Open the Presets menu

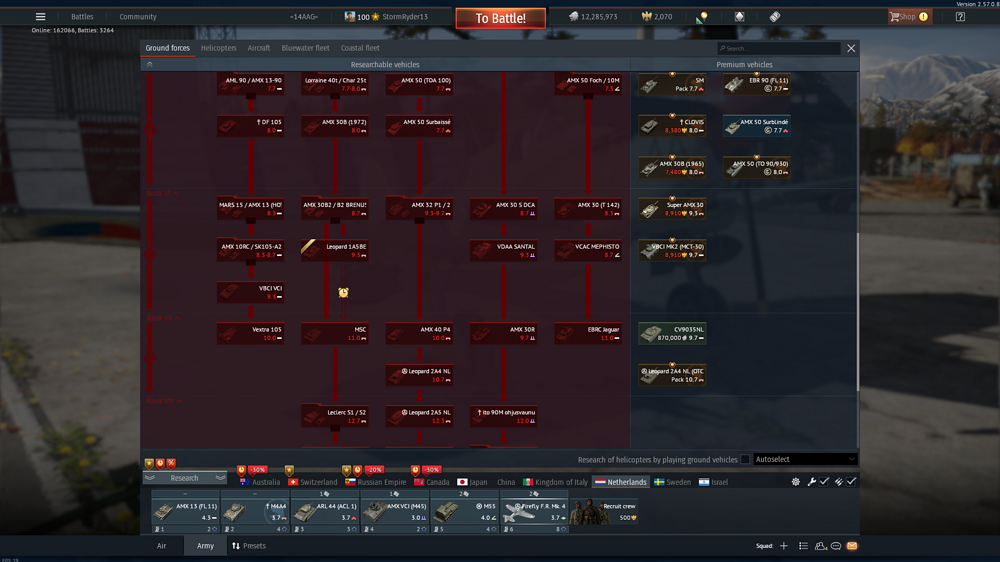[x=249, y=546]
